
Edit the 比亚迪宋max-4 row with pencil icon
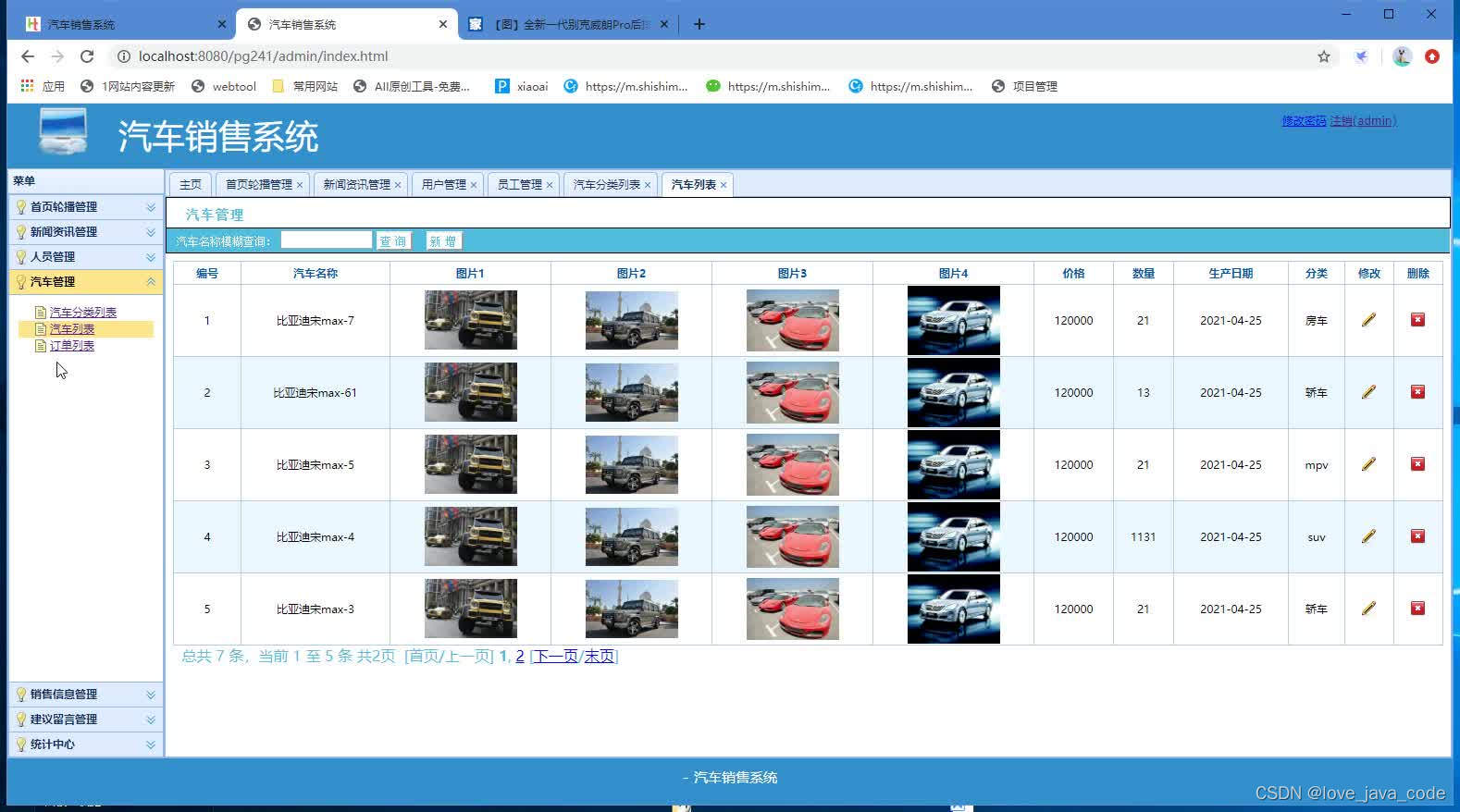pos(1368,536)
